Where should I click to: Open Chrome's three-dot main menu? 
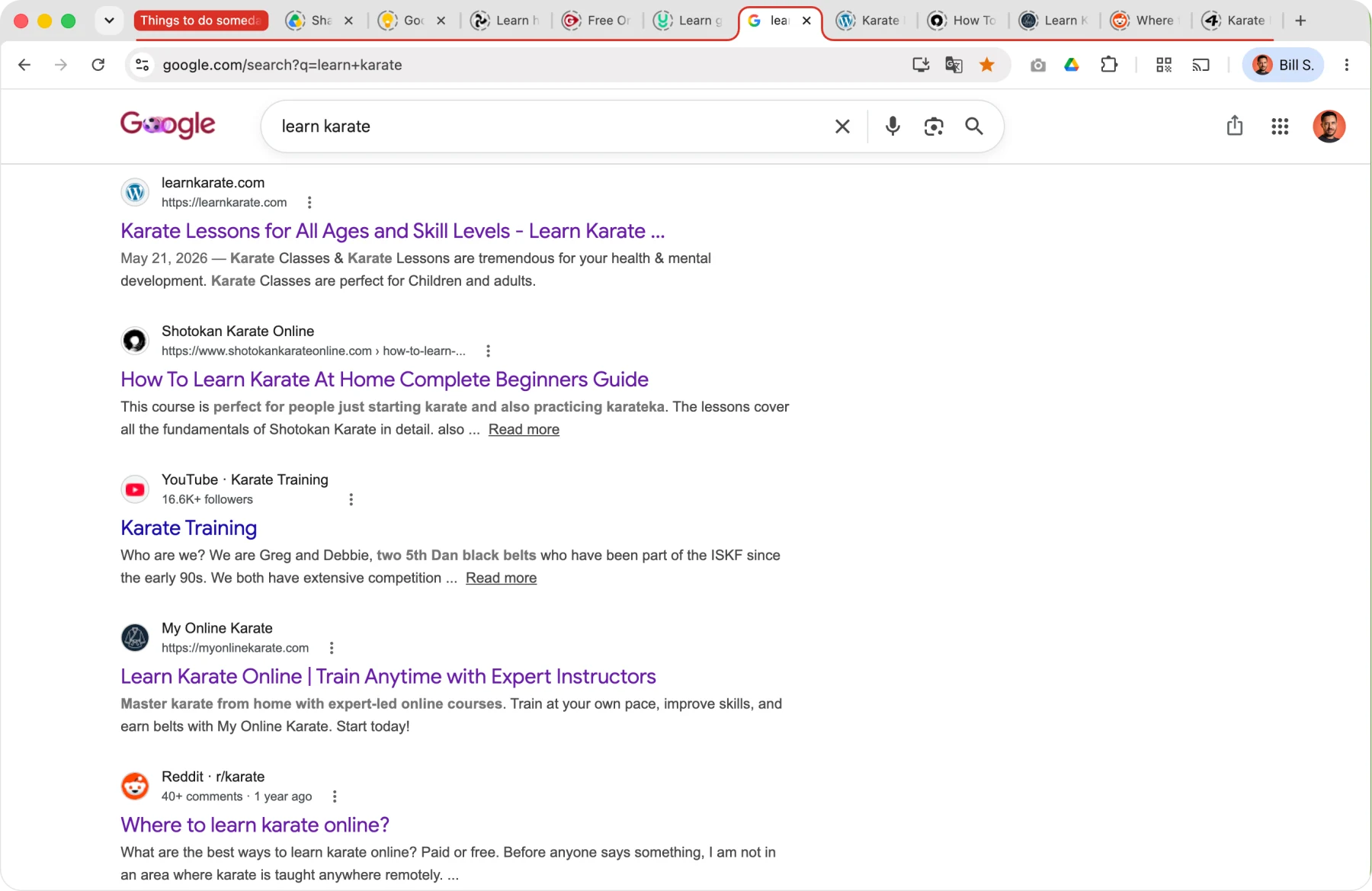click(1347, 65)
